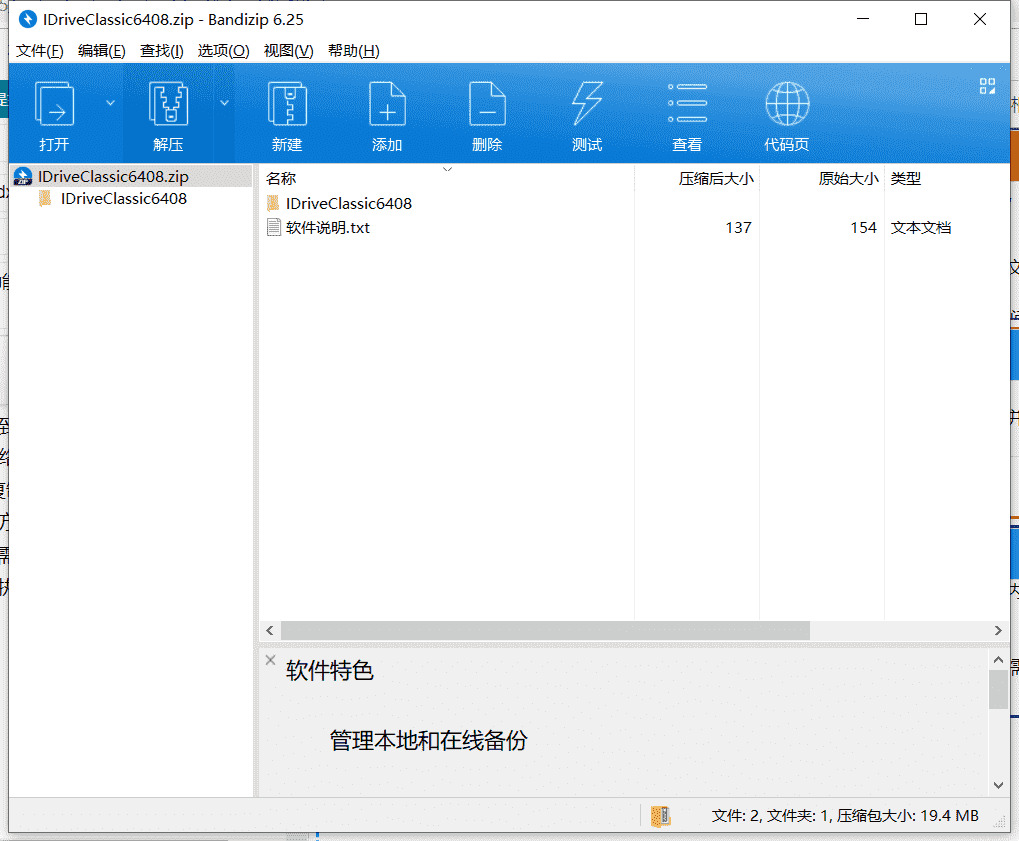Open the 视图(V) menu
Screen dimensions: 1019x841
(x=289, y=51)
